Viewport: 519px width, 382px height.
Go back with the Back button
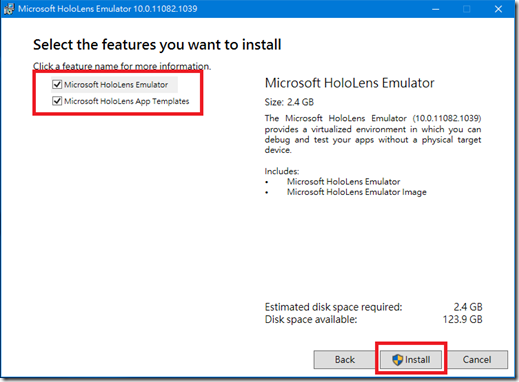coord(345,359)
